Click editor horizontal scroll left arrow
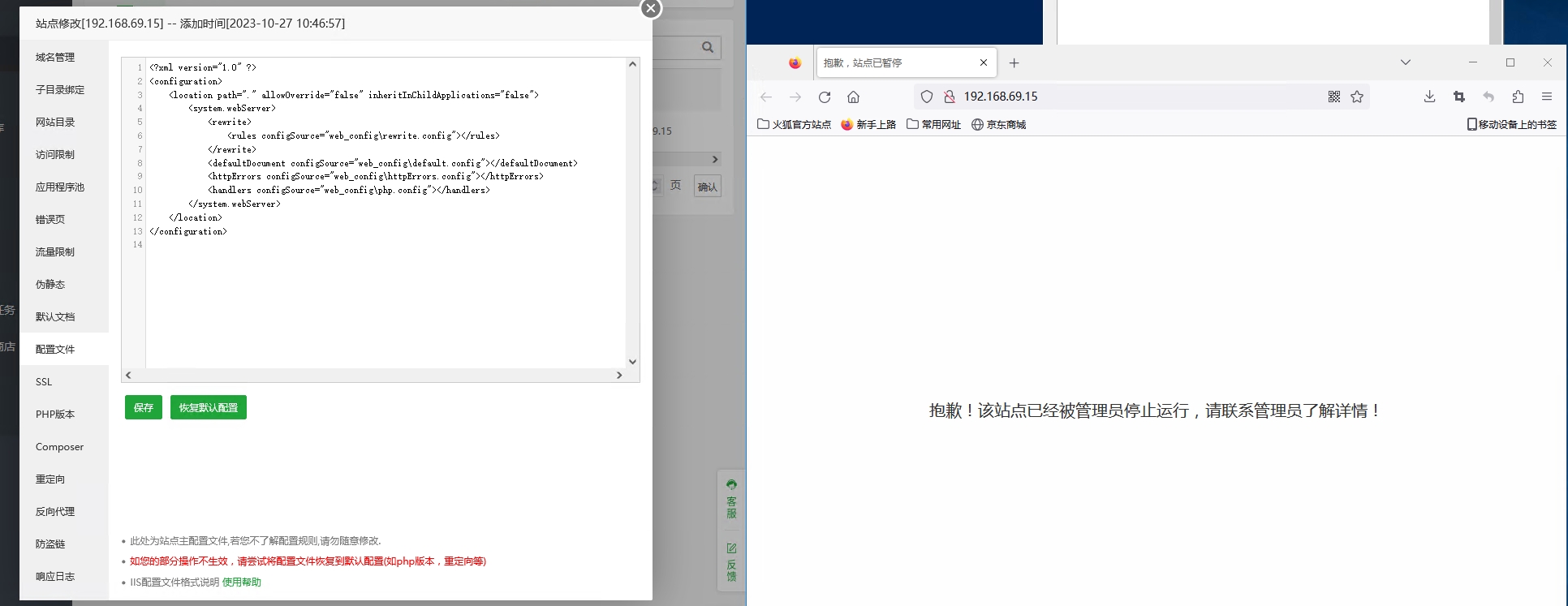 [128, 375]
